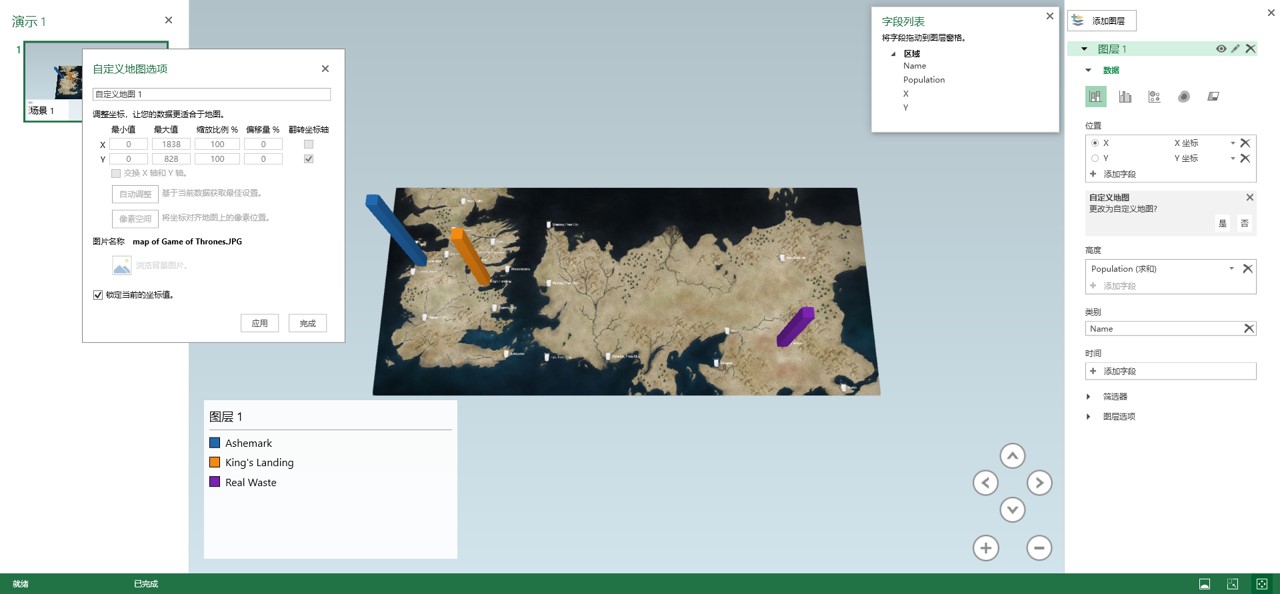Open the X 坐标 type dropdown
This screenshot has height=594, width=1280.
click(1232, 143)
